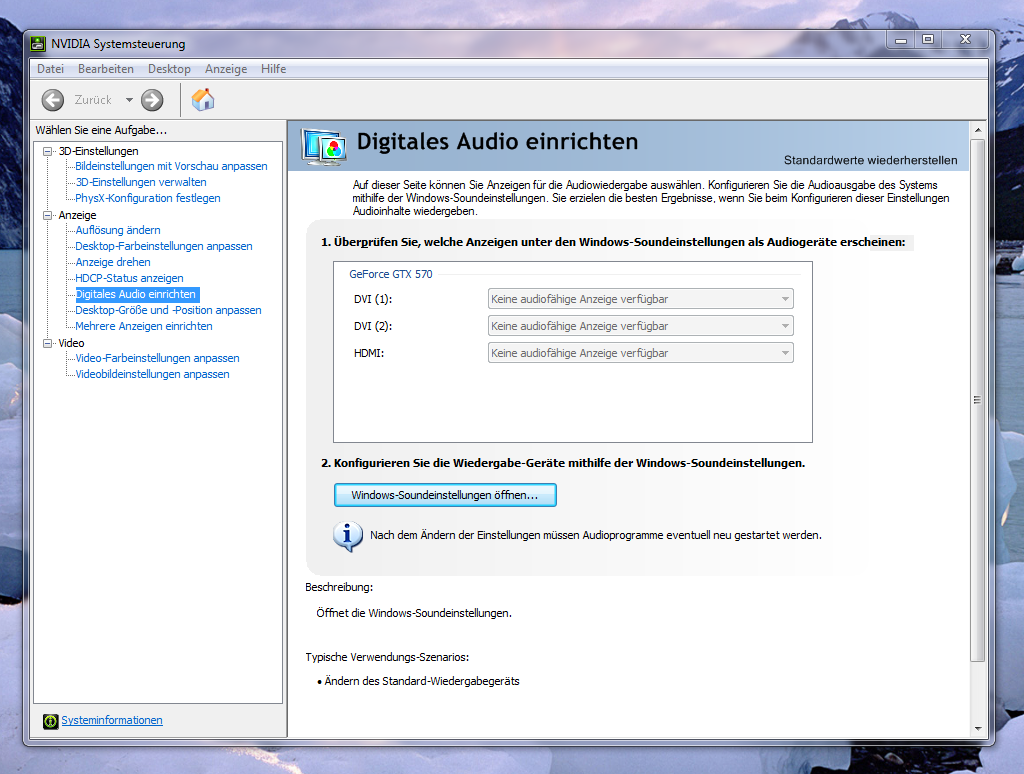Screen dimensions: 1024x774
Task: Click the Anzeige category label in tree
Action: click(77, 216)
